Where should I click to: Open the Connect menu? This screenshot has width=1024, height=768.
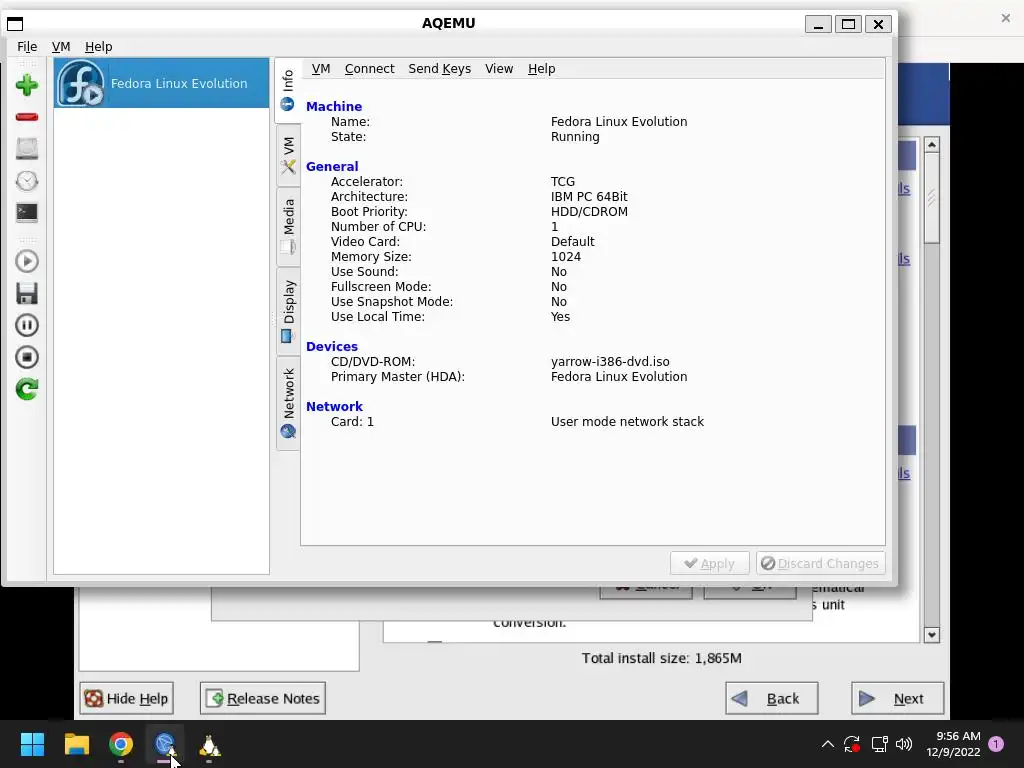370,69
